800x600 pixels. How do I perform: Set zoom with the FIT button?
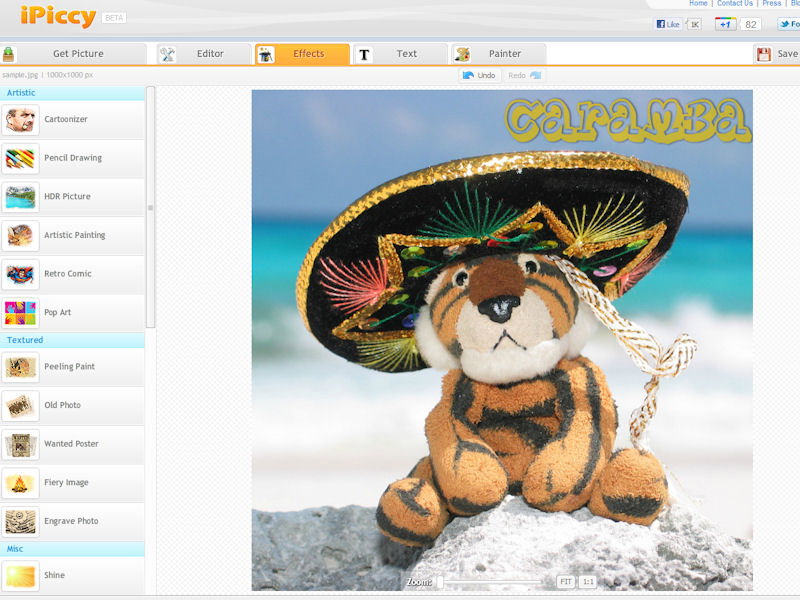coord(566,581)
